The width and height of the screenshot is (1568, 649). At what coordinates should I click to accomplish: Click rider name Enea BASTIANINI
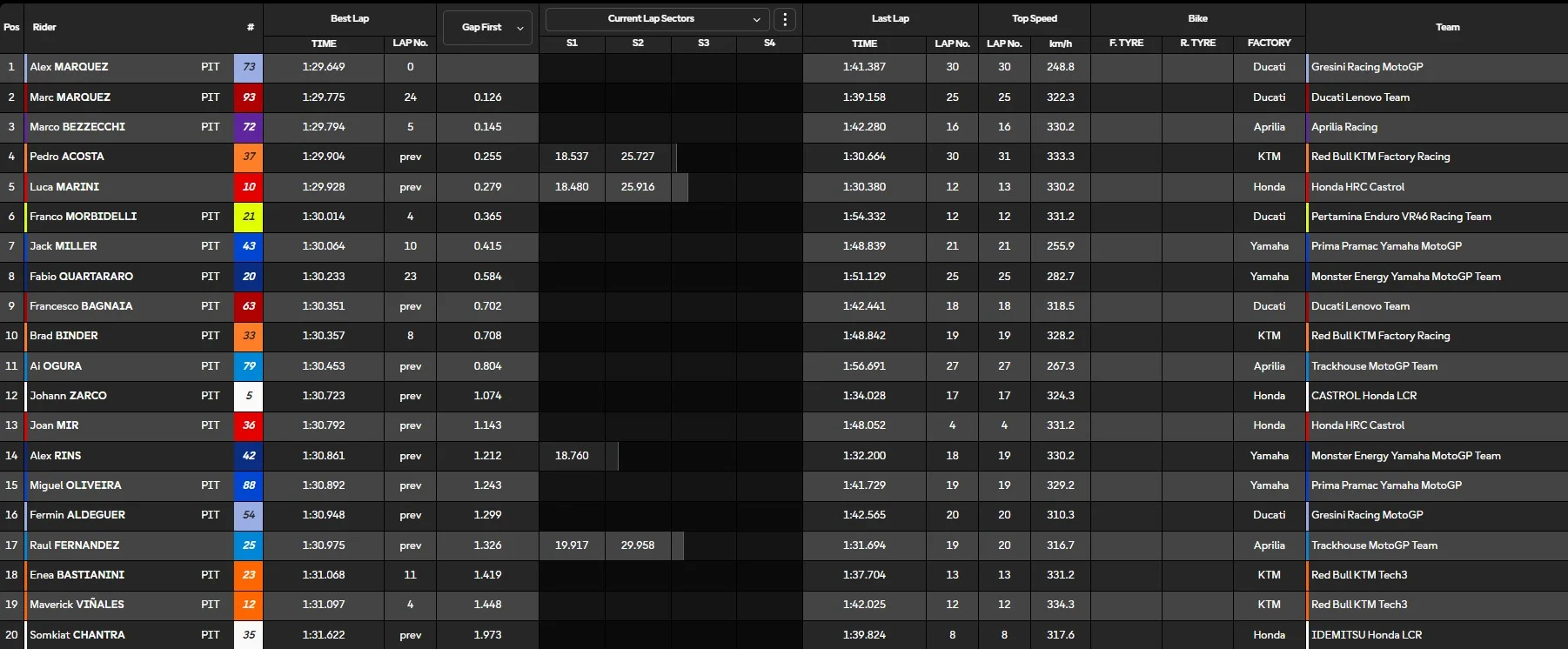77,575
